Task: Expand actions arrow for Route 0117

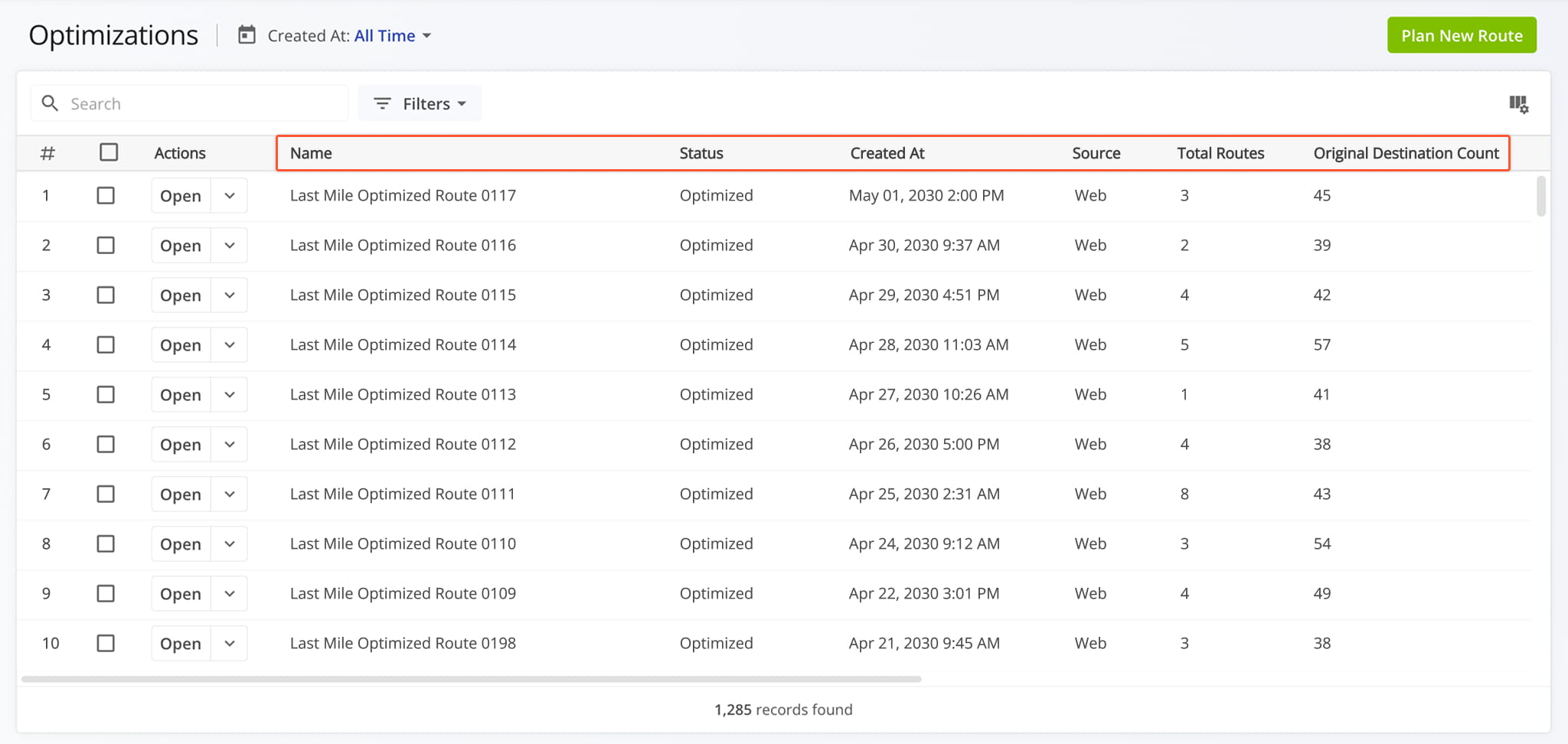Action: [230, 196]
